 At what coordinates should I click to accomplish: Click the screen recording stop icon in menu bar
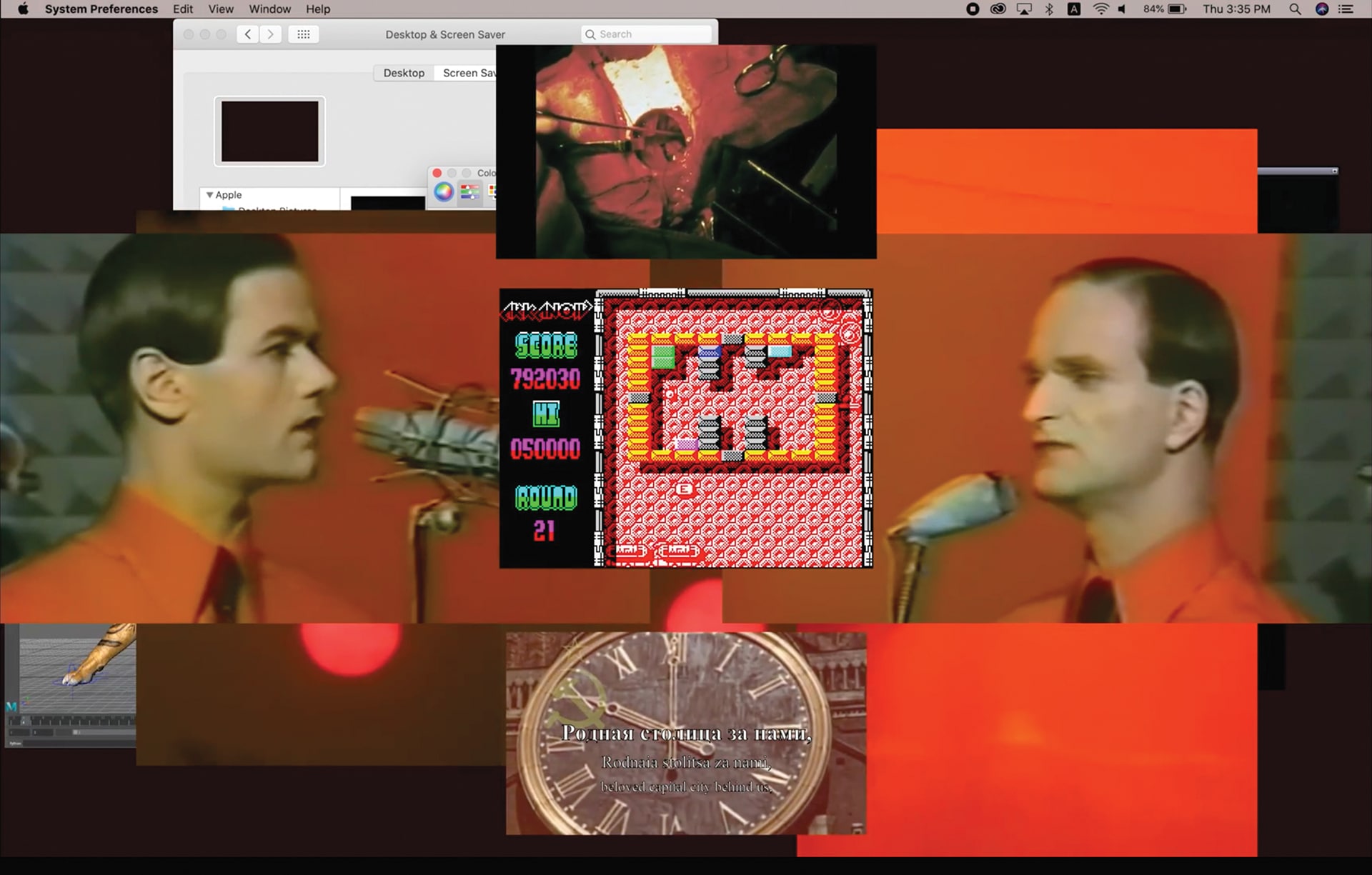(x=973, y=9)
